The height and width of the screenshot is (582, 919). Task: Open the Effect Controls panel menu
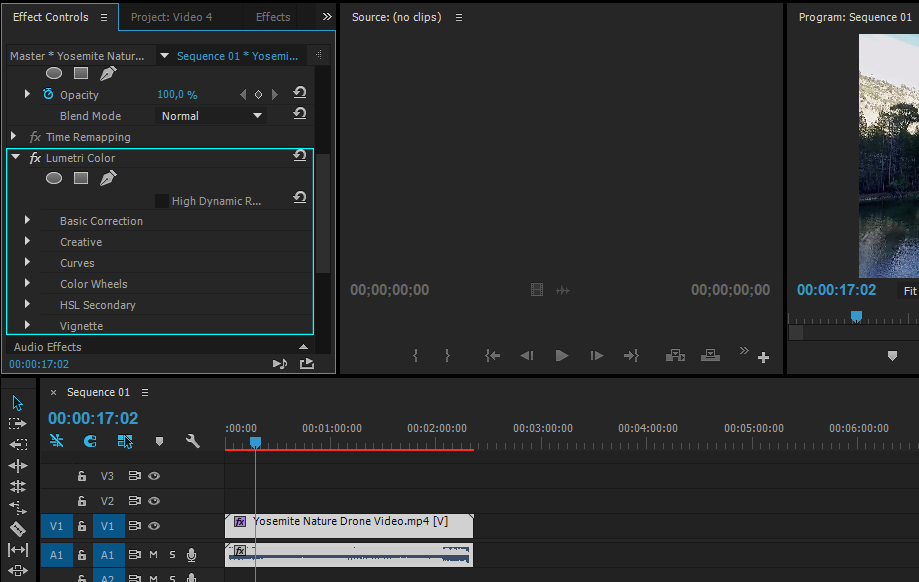click(x=103, y=17)
